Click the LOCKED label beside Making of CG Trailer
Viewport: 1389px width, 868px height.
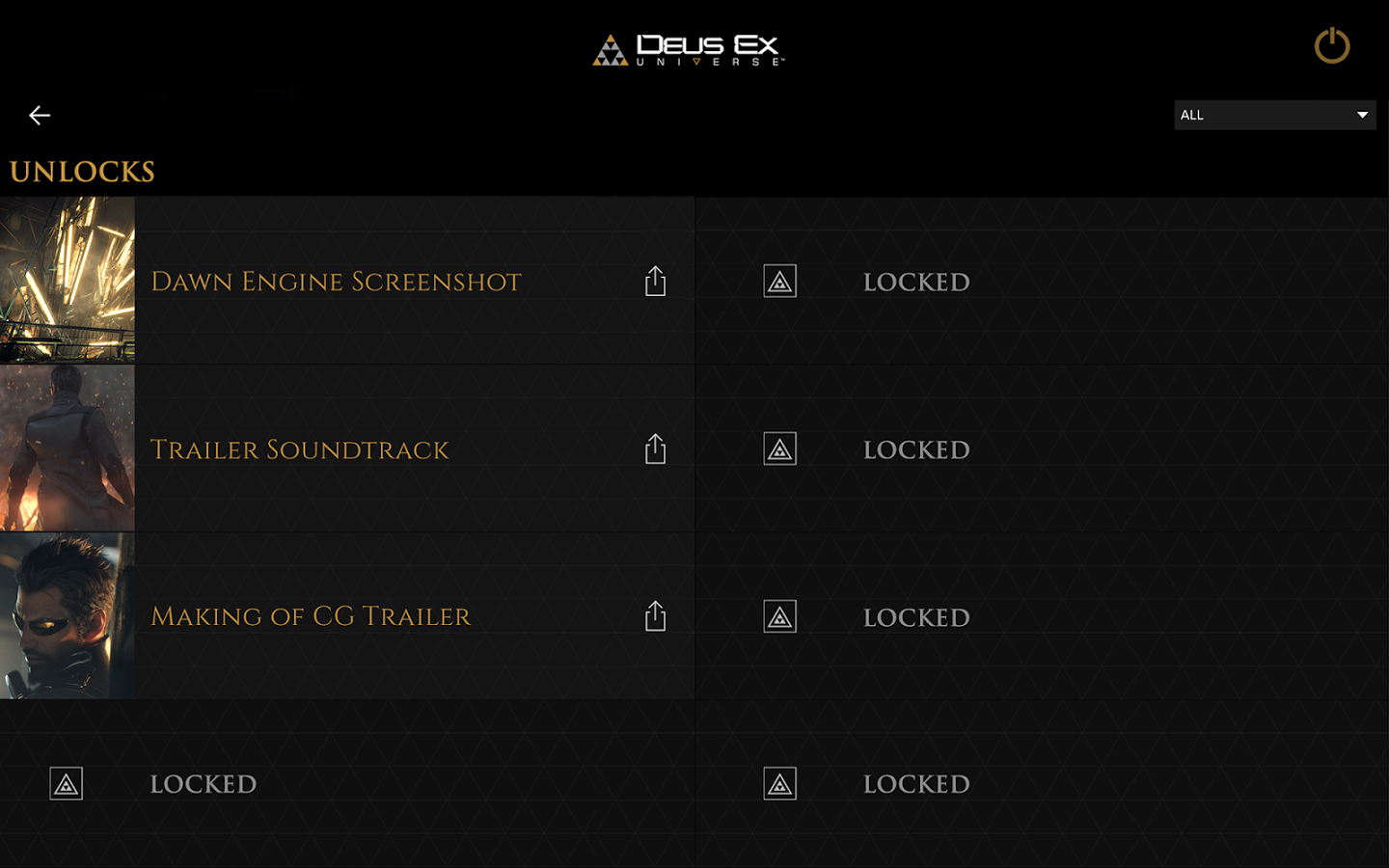point(916,617)
